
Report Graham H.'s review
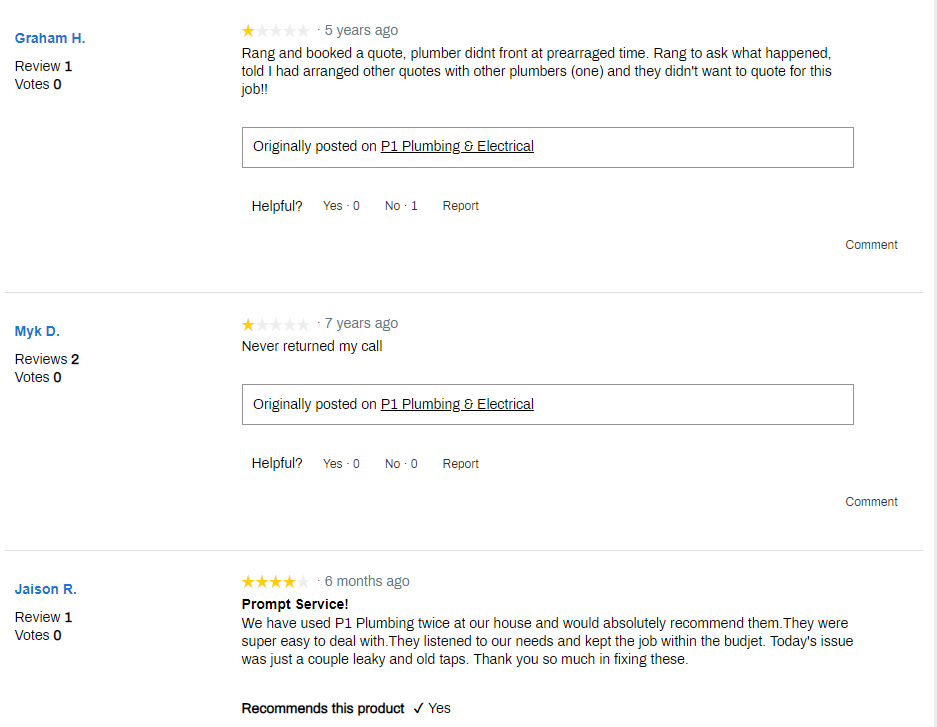tap(460, 205)
